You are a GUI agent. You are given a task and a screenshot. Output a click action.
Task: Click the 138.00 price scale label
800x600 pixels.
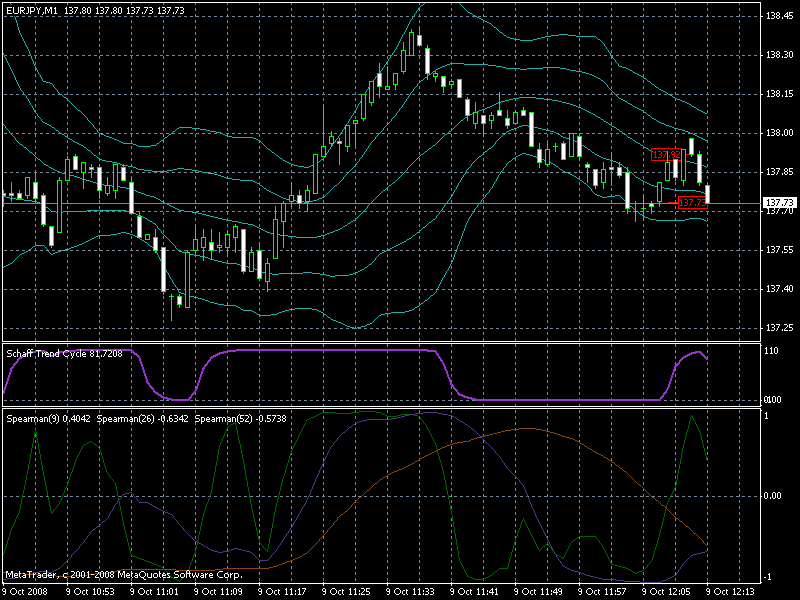(780, 133)
